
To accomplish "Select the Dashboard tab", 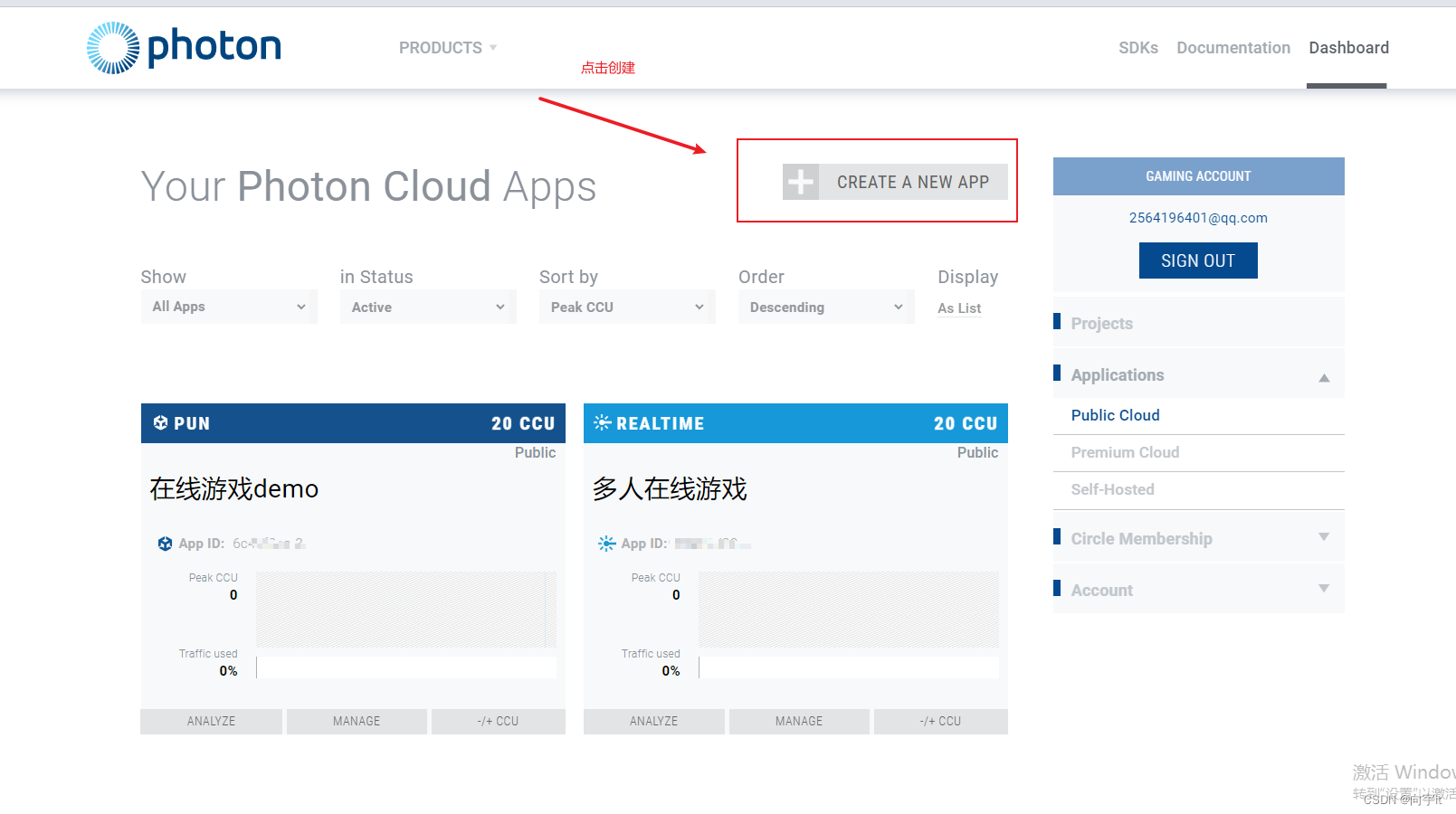I will point(1348,48).
